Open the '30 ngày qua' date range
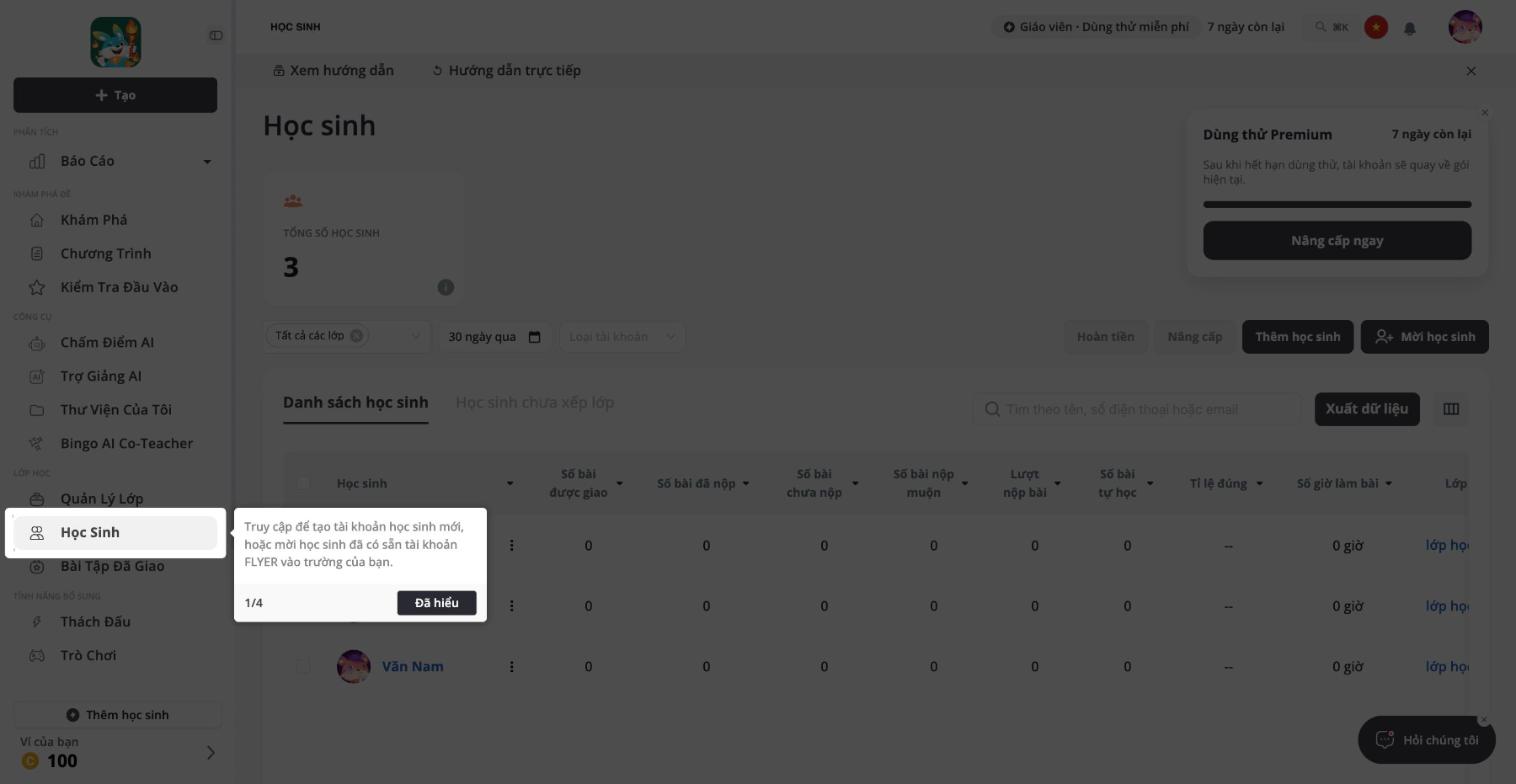This screenshot has height=784, width=1516. pyautogui.click(x=495, y=337)
